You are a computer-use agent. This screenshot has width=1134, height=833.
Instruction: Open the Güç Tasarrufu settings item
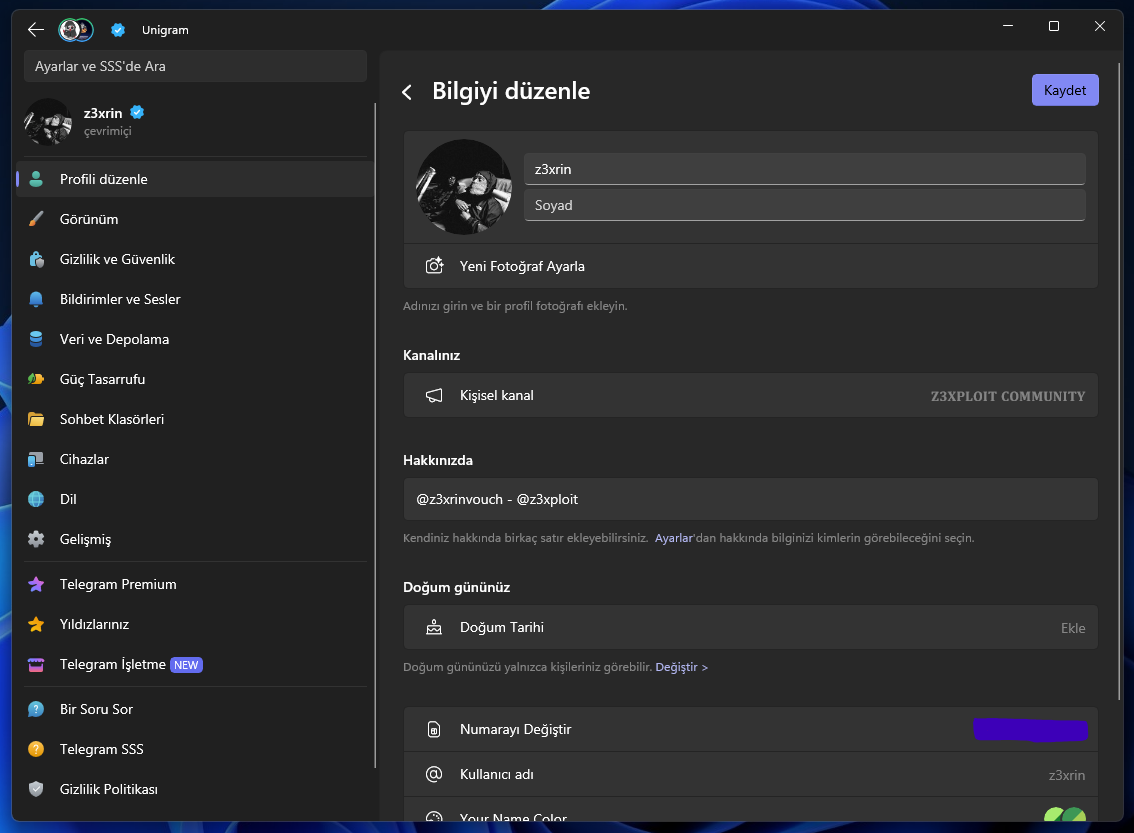point(195,379)
